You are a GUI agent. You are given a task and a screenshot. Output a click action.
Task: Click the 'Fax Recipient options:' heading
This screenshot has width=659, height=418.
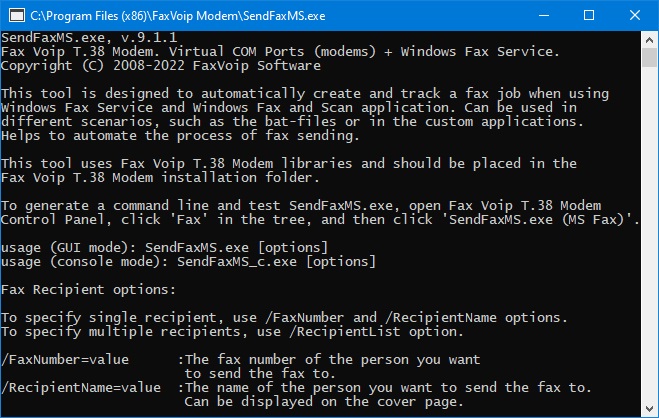(88, 289)
